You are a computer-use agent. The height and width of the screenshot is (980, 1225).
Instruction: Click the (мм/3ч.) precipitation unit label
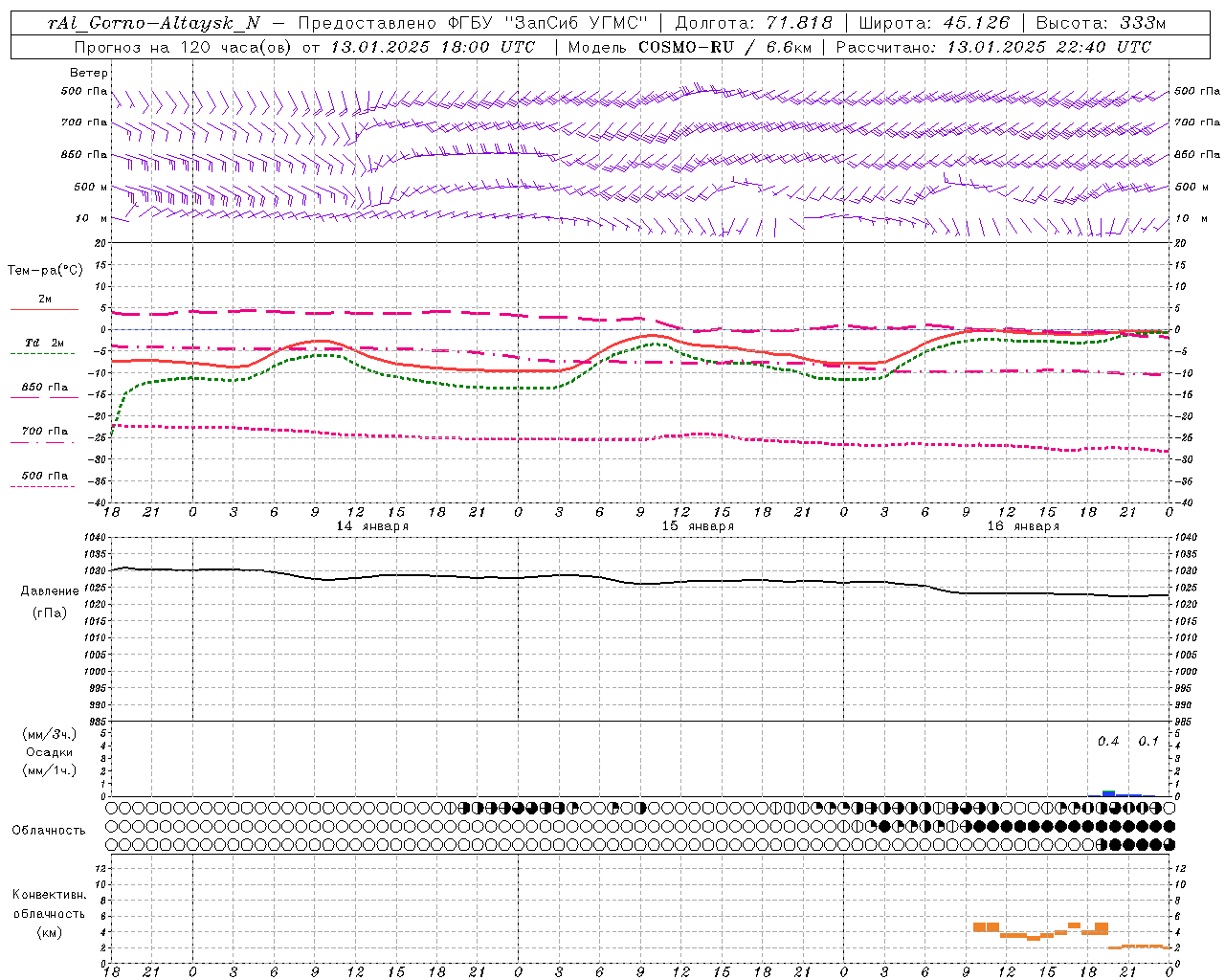tap(50, 734)
